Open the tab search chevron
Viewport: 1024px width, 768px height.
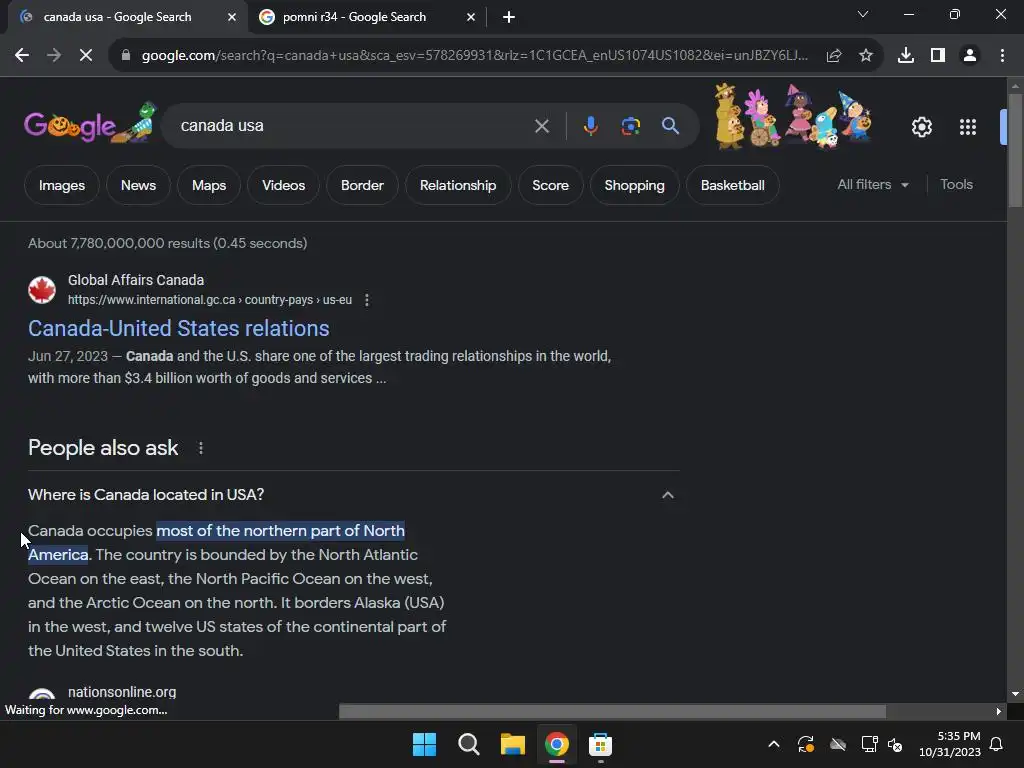(863, 14)
